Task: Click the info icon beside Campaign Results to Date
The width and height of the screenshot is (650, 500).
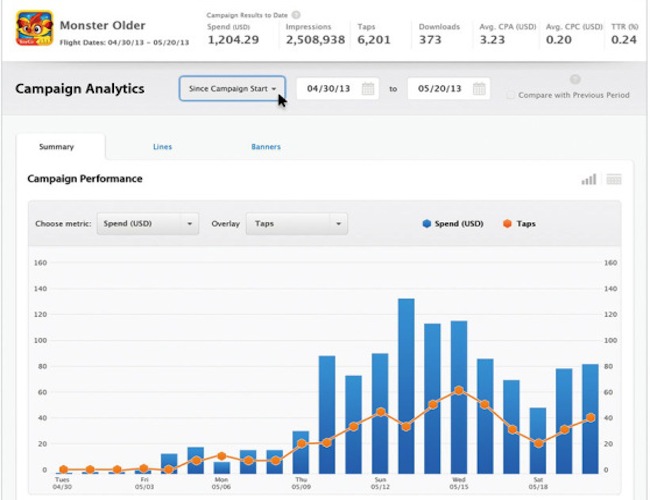Action: point(296,15)
